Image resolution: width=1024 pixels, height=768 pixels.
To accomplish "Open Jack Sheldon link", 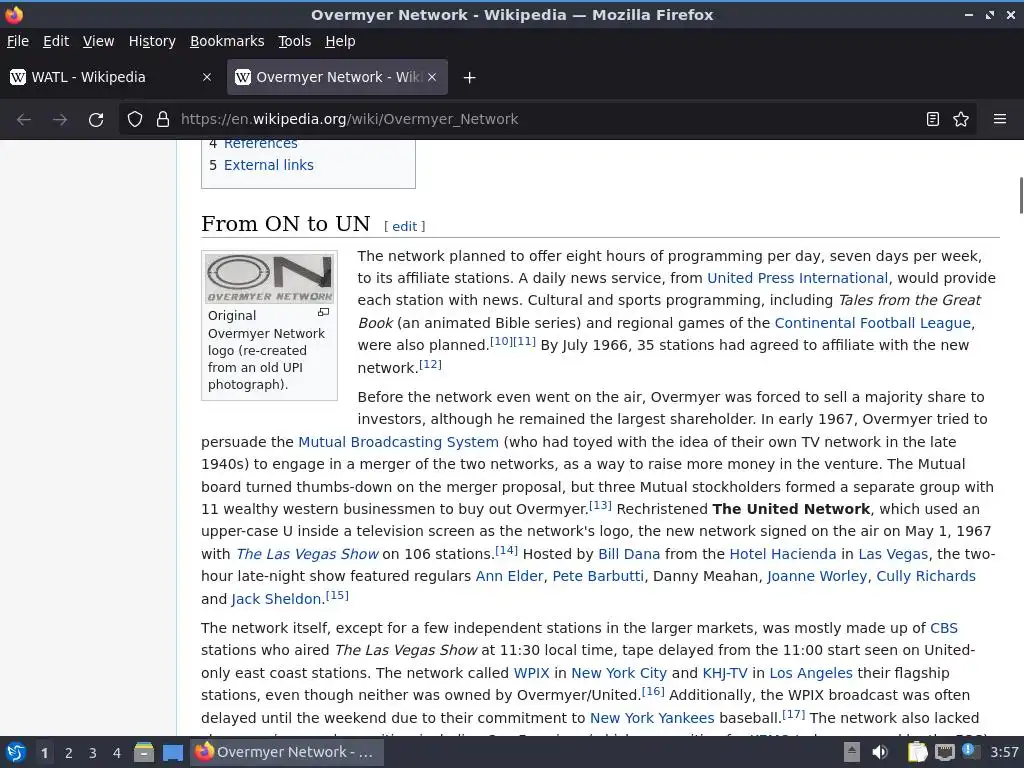I will coord(276,600).
